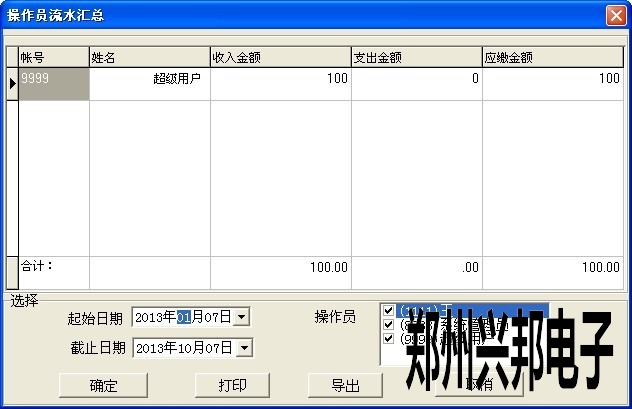The width and height of the screenshot is (632, 409).
Task: Click the 姓名 column header
Action: coord(149,57)
